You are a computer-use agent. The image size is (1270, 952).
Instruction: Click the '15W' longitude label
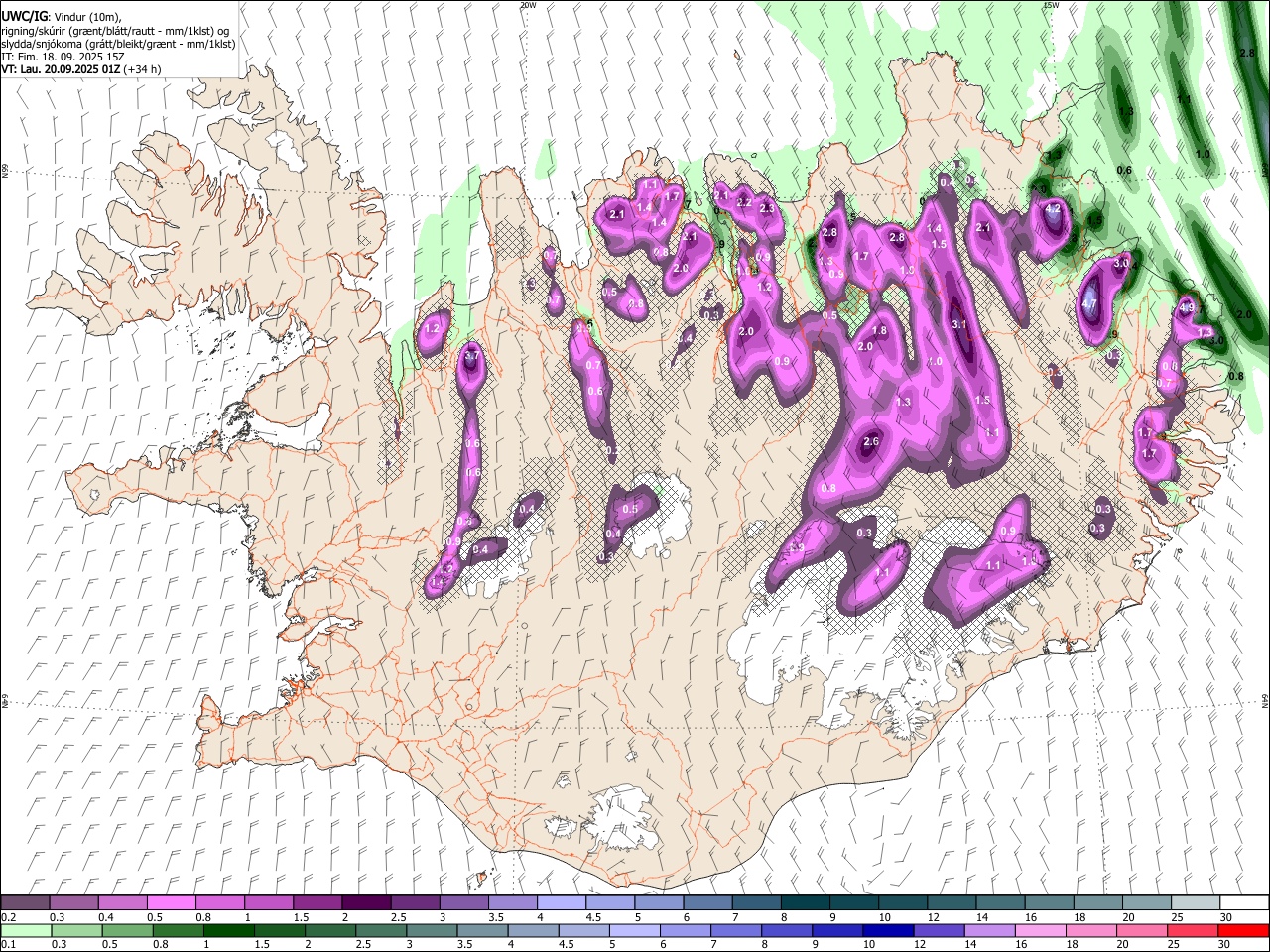pyautogui.click(x=1051, y=5)
